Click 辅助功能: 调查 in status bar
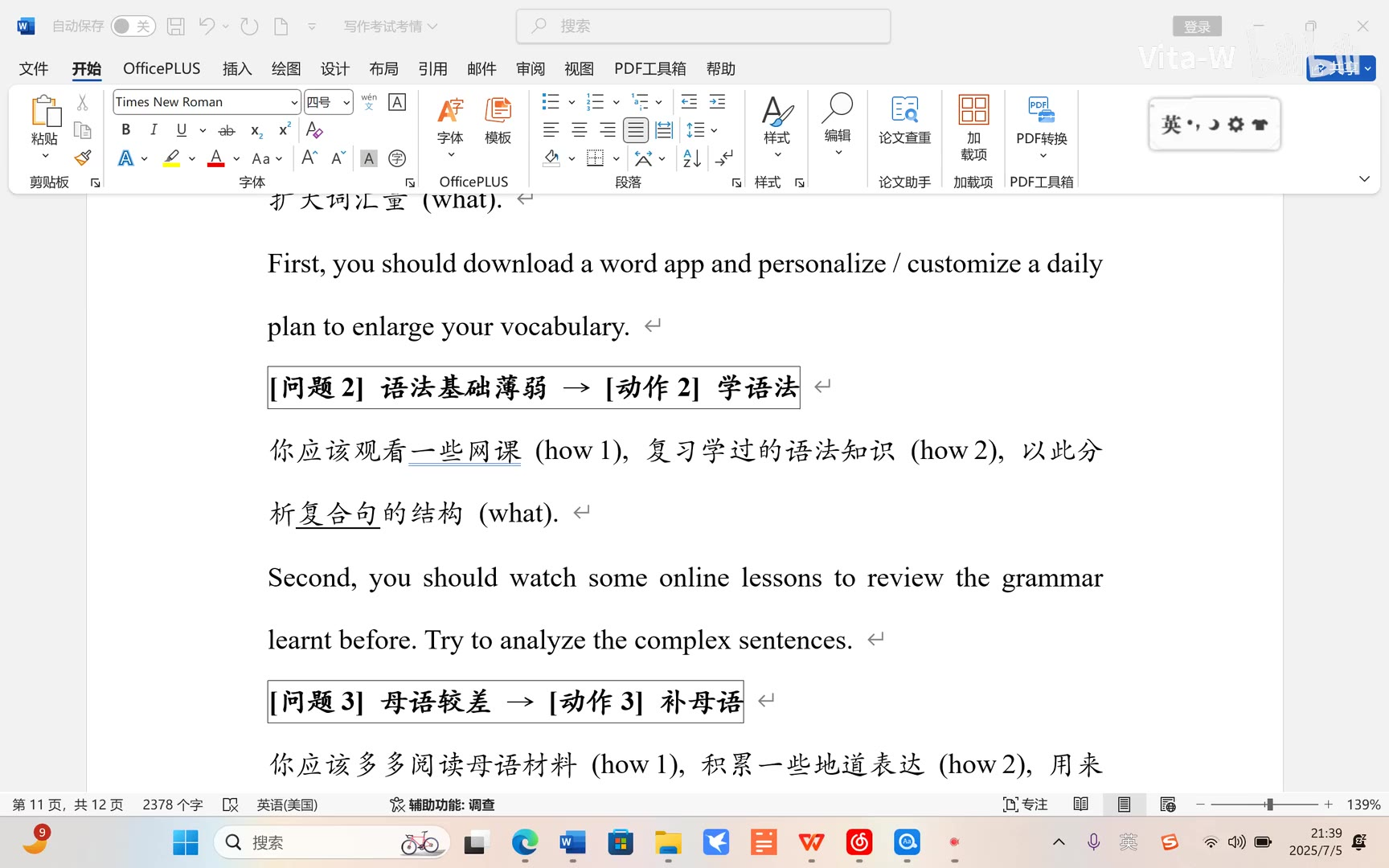 click(x=442, y=805)
